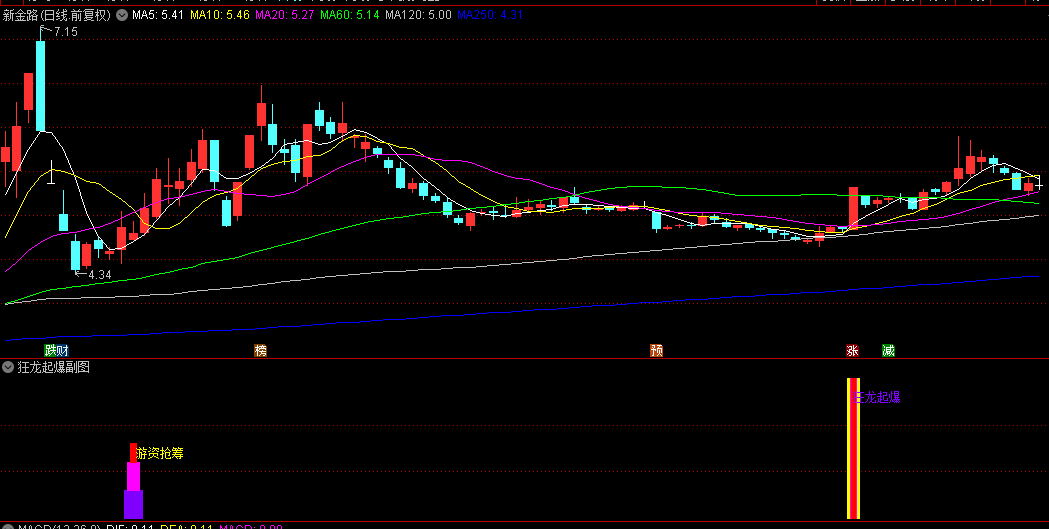Image resolution: width=1049 pixels, height=529 pixels.
Task: Select the tall cyan candlestick at the 7.15 high
Action: [41, 86]
